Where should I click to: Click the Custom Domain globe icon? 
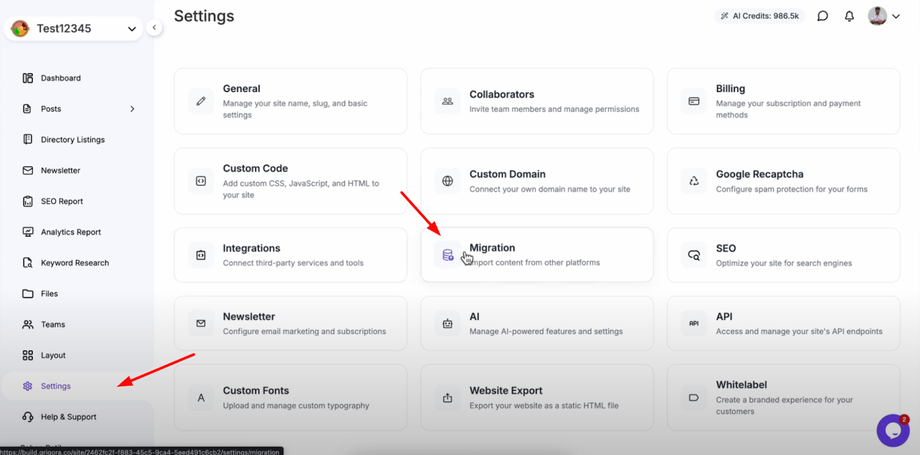[448, 181]
